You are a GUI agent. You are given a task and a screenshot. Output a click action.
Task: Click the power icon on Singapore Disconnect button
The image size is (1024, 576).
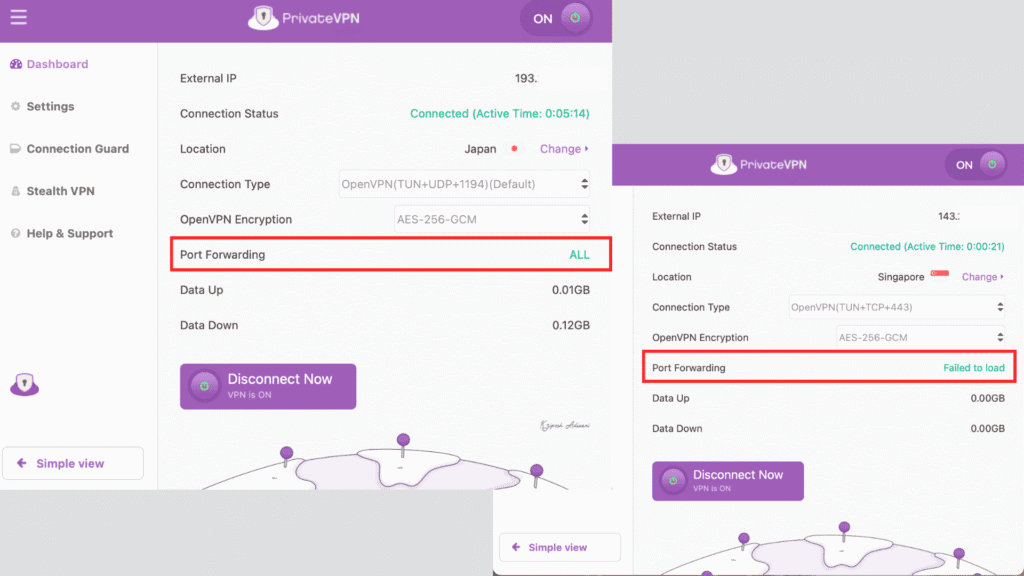pyautogui.click(x=673, y=481)
